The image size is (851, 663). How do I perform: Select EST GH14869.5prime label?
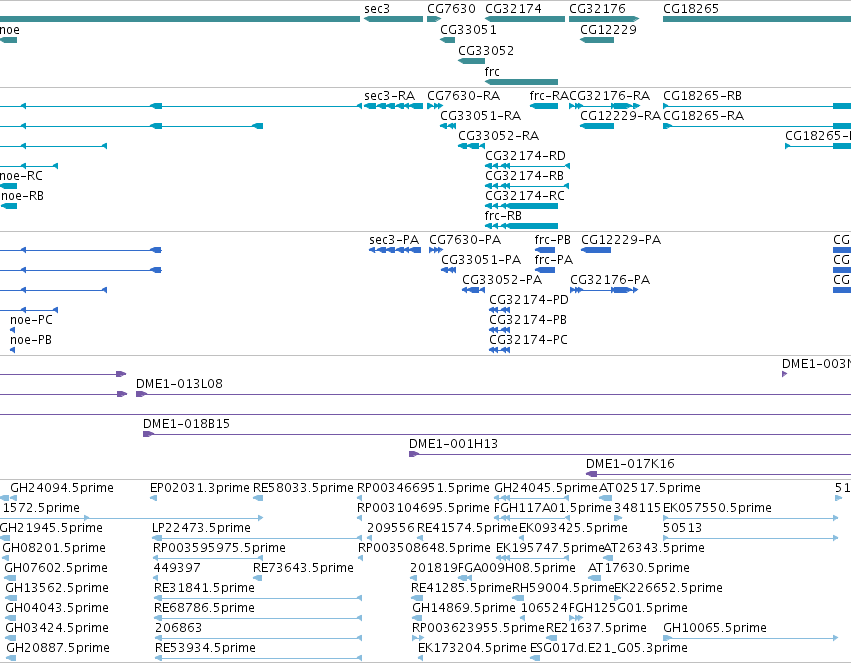click(463, 608)
